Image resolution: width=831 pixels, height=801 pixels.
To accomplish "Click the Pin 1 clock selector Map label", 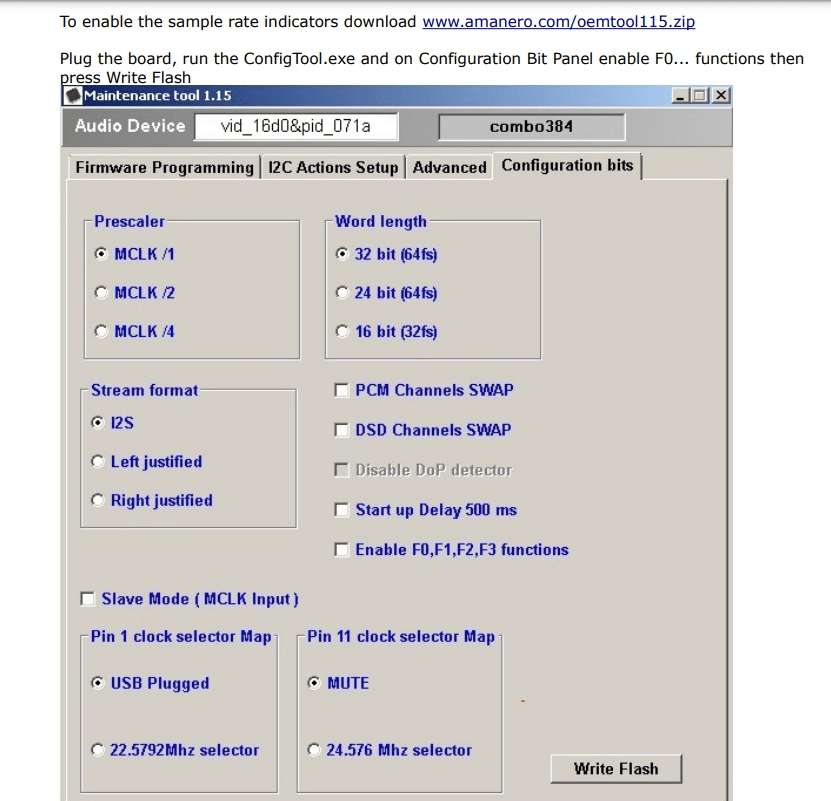I will pyautogui.click(x=181, y=637).
